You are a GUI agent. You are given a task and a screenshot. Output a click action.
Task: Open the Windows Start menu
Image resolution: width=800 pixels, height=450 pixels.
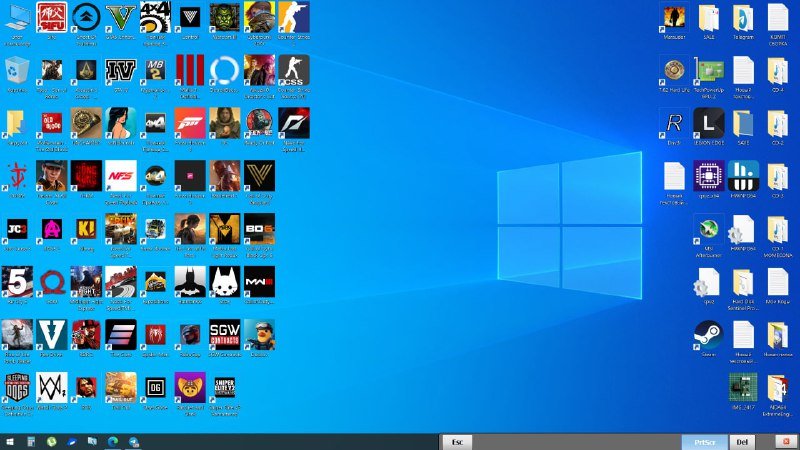click(10, 441)
